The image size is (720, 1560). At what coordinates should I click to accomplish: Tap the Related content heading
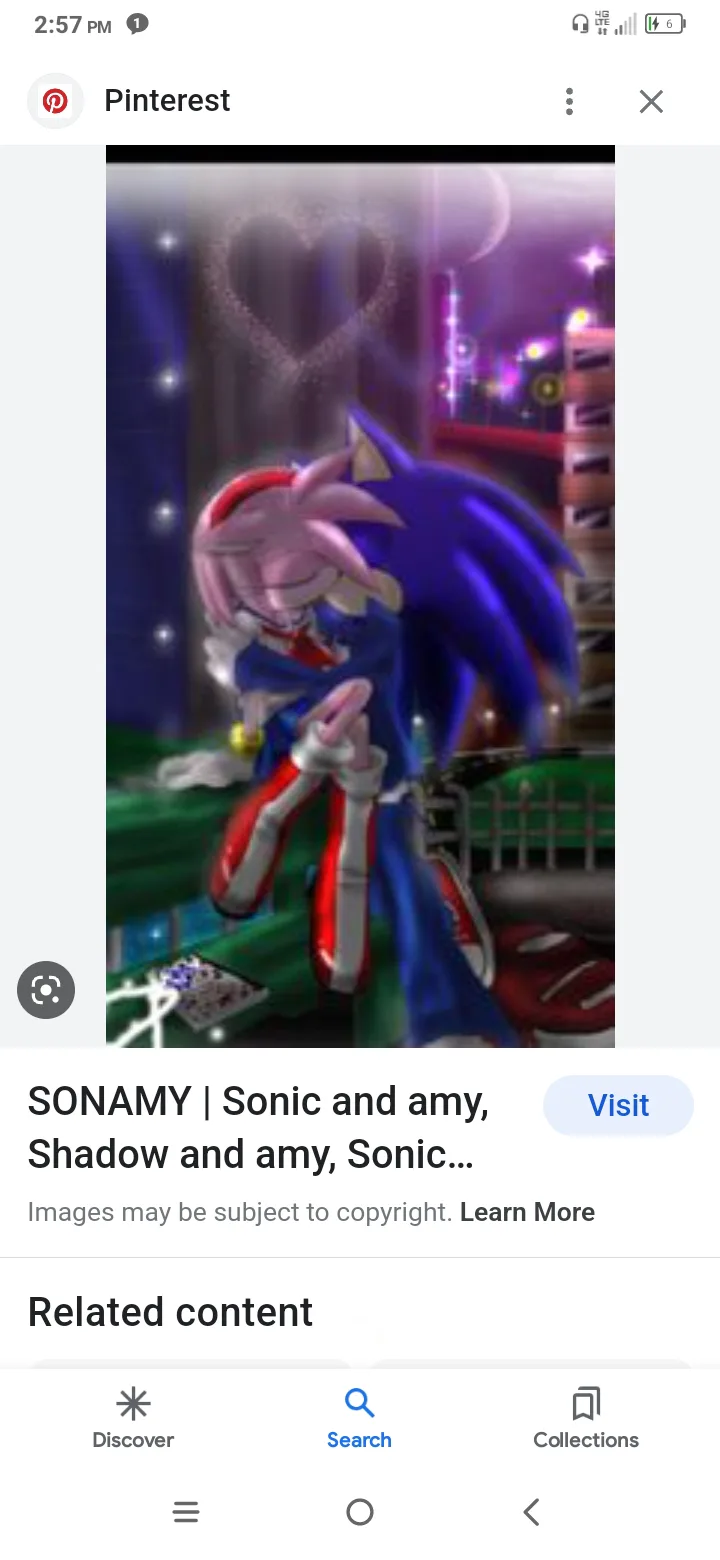(170, 1312)
